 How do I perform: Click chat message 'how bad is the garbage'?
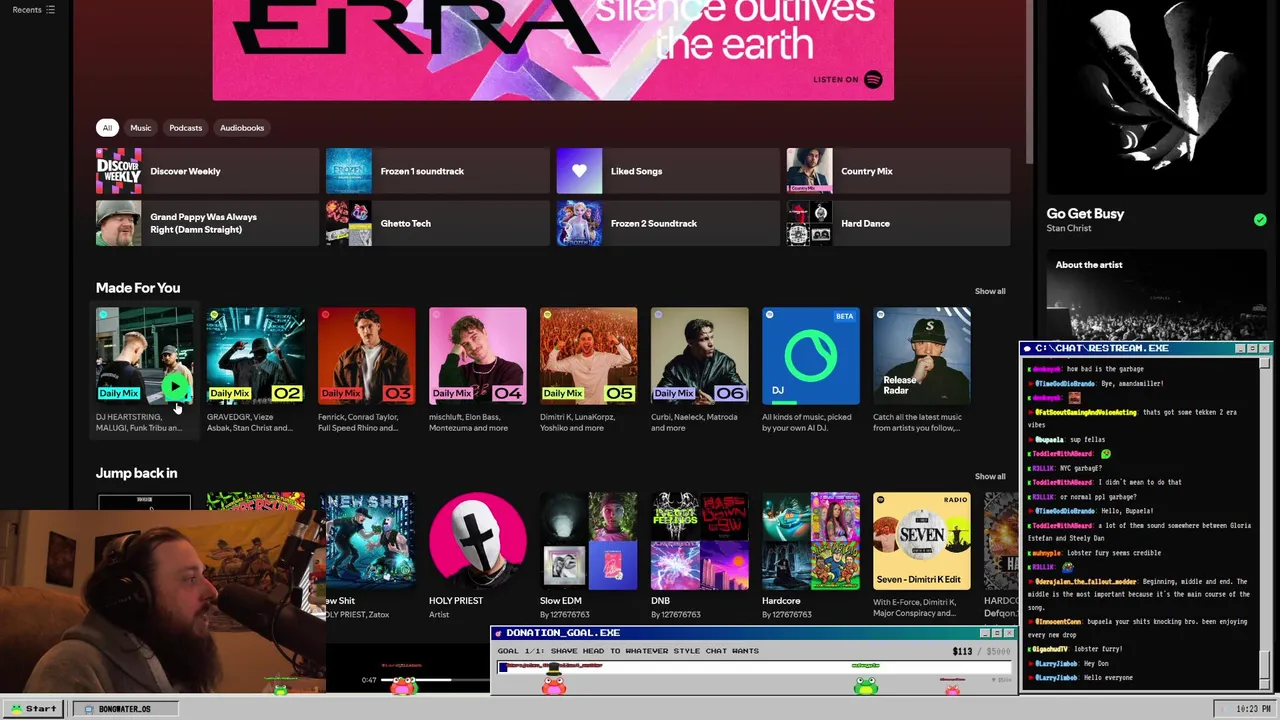click(1105, 369)
